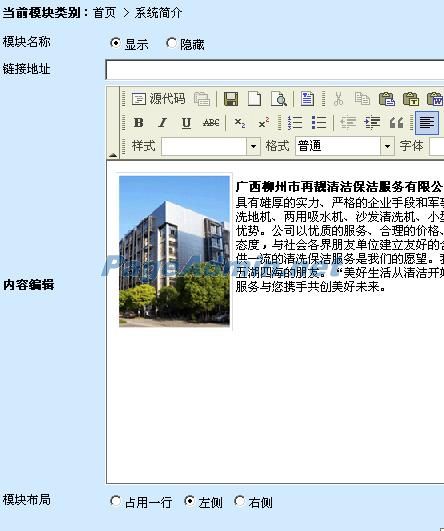Viewport: 444px width, 531px height.
Task: Click the building image in the editor
Action: click(x=174, y=251)
